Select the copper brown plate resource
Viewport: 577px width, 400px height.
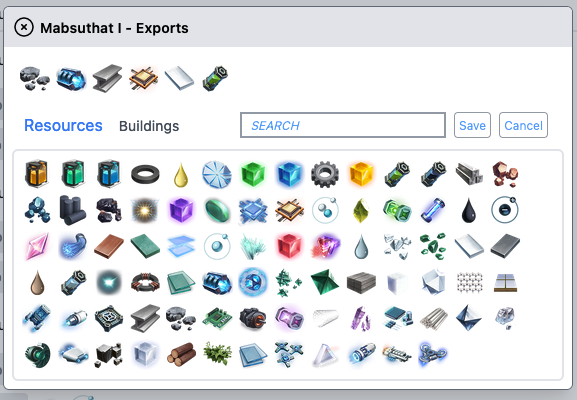(109, 246)
